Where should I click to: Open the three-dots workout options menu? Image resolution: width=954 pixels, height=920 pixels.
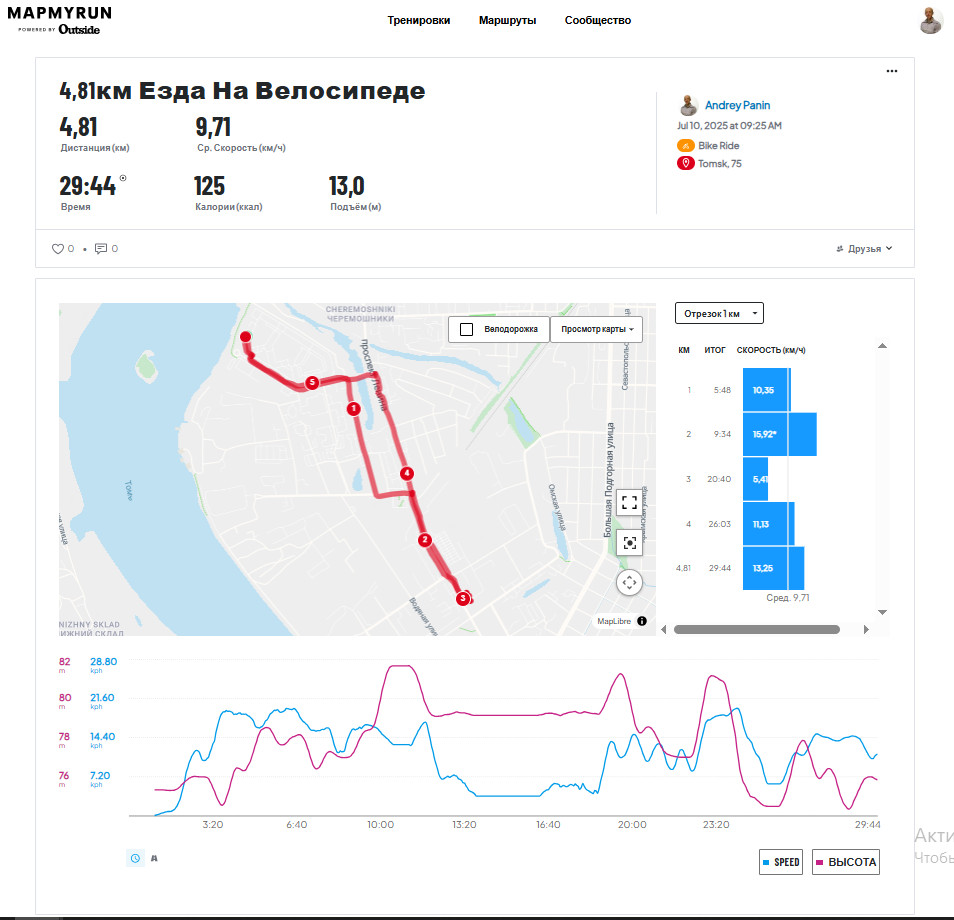pos(891,71)
